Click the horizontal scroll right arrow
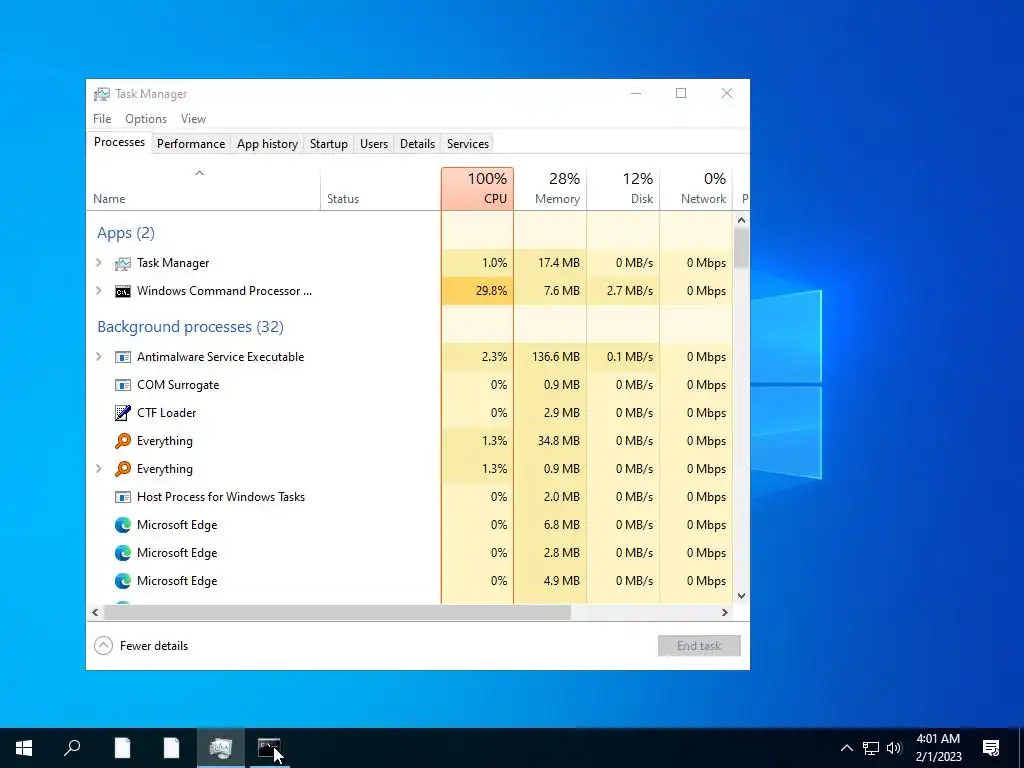This screenshot has width=1024, height=768. click(724, 613)
